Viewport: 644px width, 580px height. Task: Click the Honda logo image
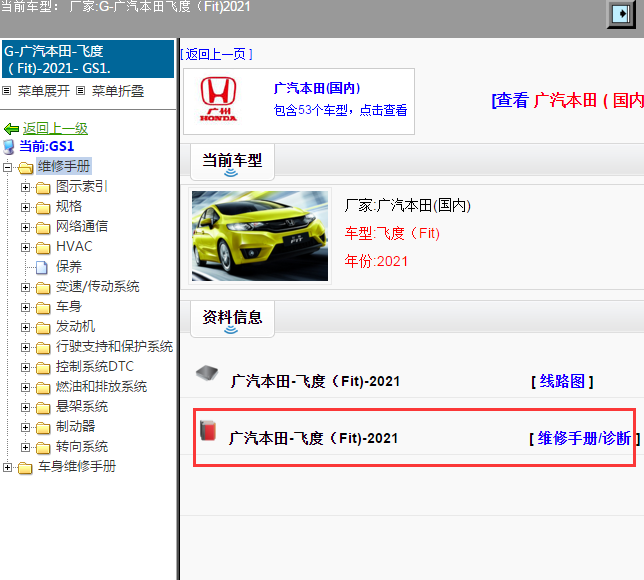pos(218,99)
